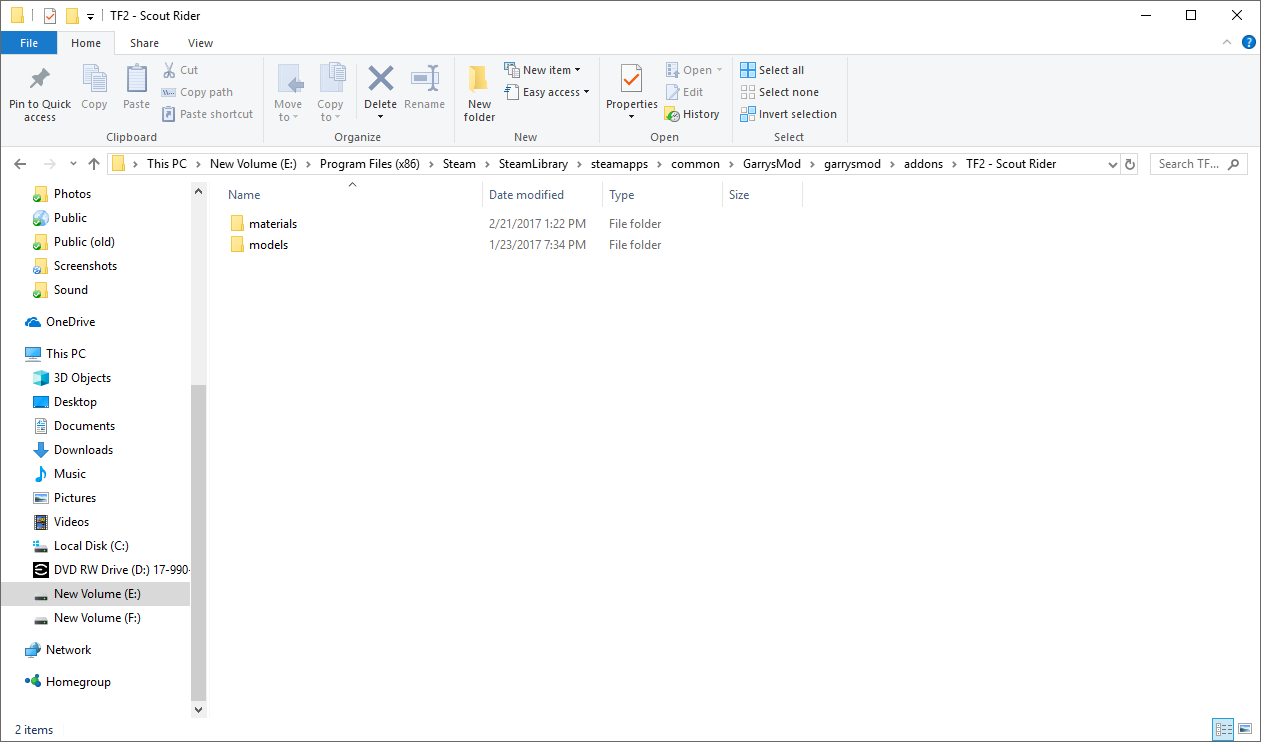
Task: Switch to large thumbnails view icon
Action: [1245, 729]
